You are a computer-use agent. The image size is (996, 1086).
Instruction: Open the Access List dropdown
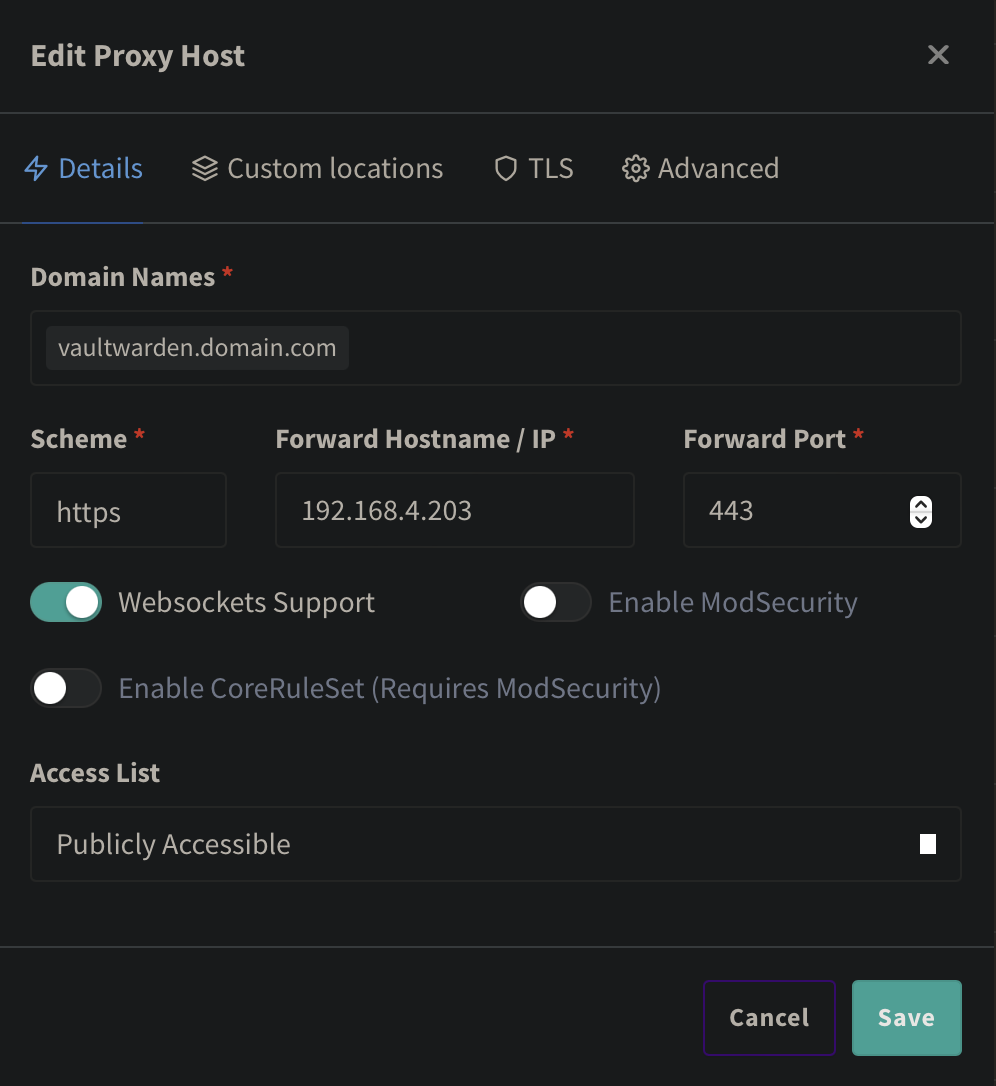pyautogui.click(x=495, y=844)
